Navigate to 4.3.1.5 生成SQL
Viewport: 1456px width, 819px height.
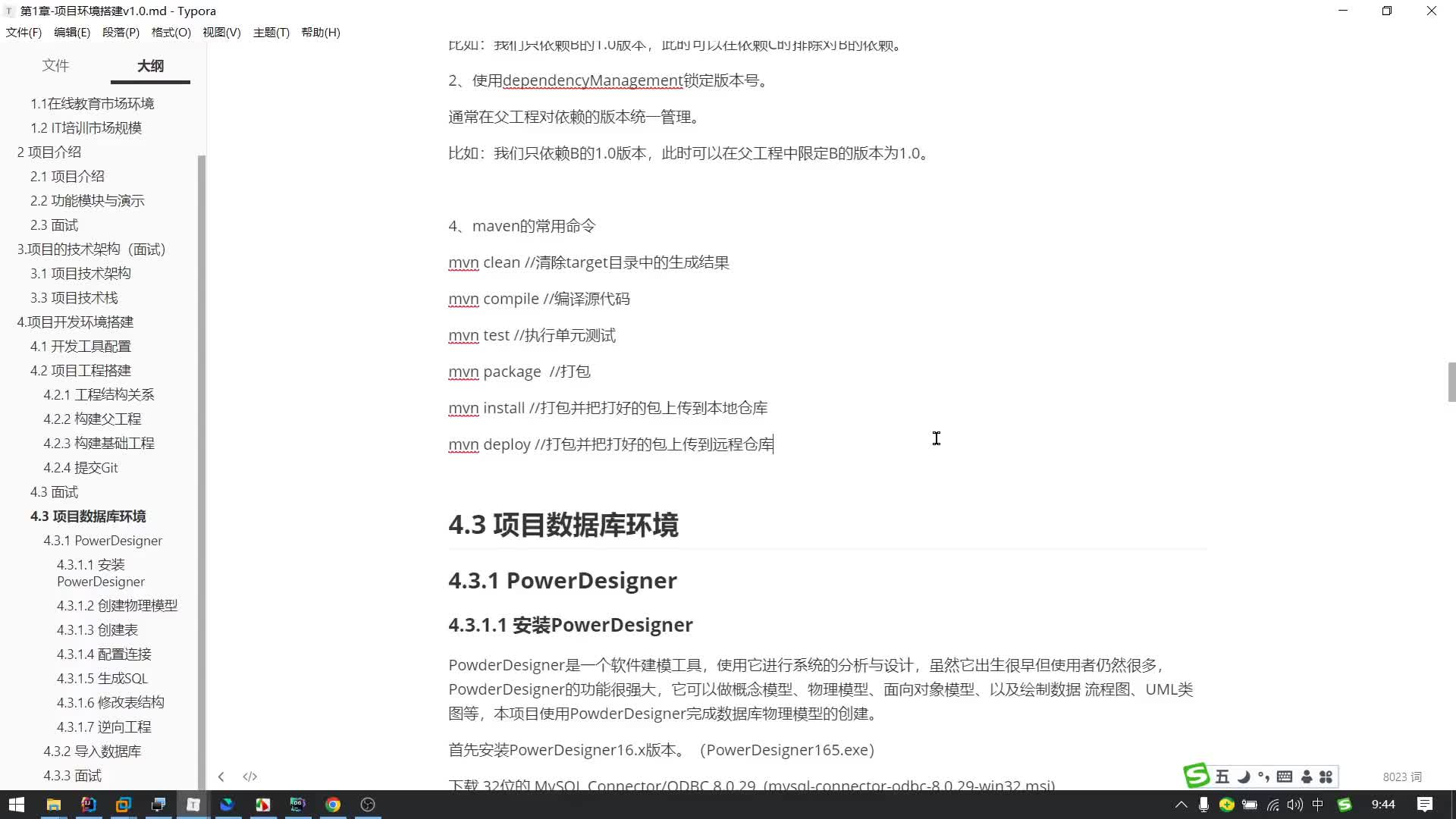pyautogui.click(x=102, y=678)
